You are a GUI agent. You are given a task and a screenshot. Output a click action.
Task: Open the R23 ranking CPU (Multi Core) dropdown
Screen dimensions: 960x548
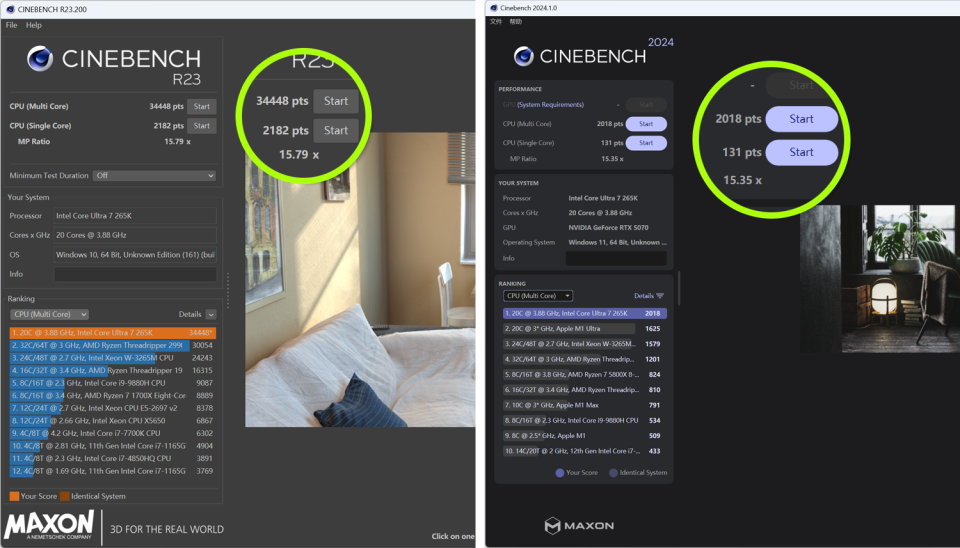coord(50,314)
